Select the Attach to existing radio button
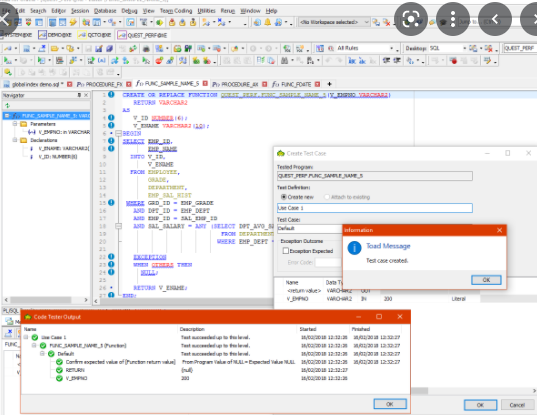537x415 pixels. [327, 197]
